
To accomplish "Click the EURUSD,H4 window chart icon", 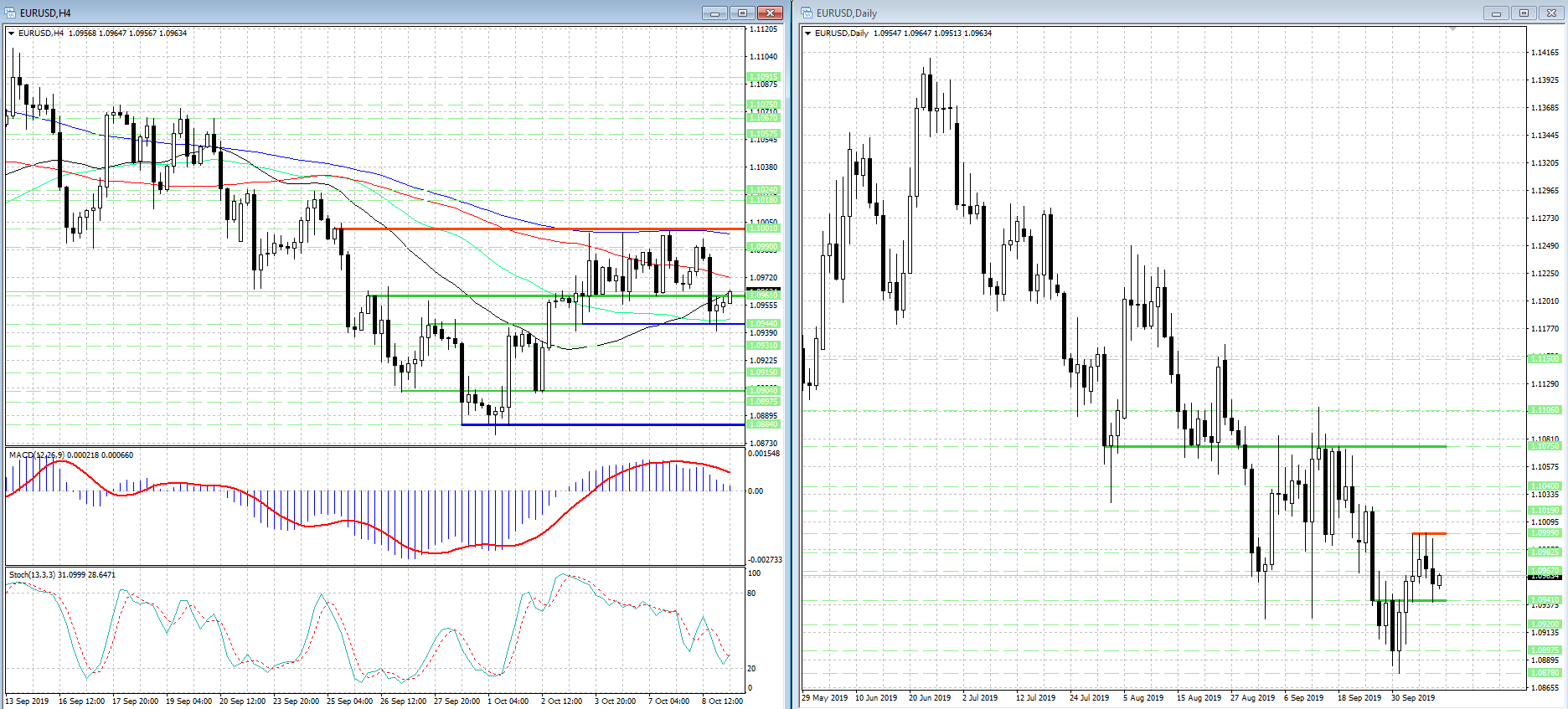I will [11, 13].
